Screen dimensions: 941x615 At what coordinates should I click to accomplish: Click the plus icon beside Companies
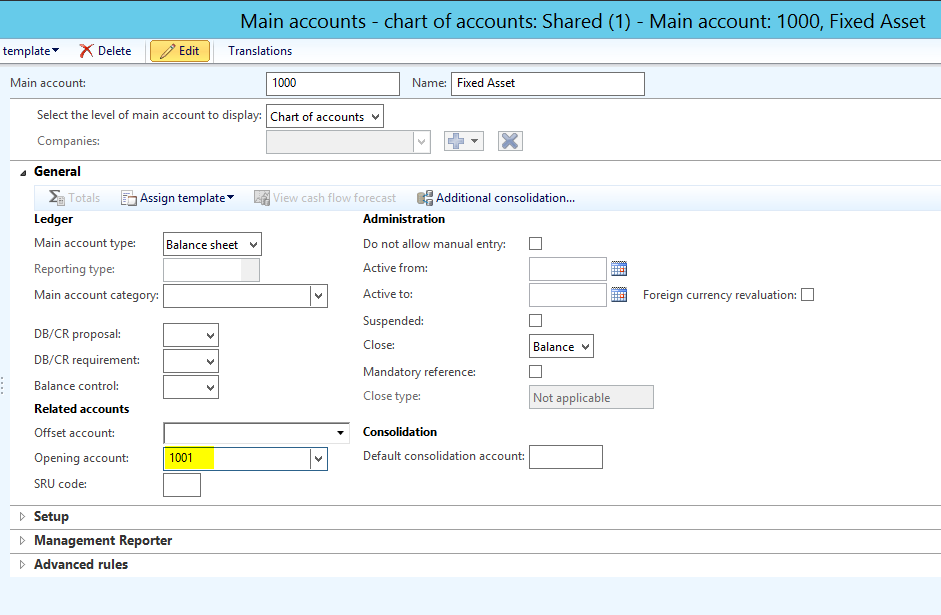(463, 142)
